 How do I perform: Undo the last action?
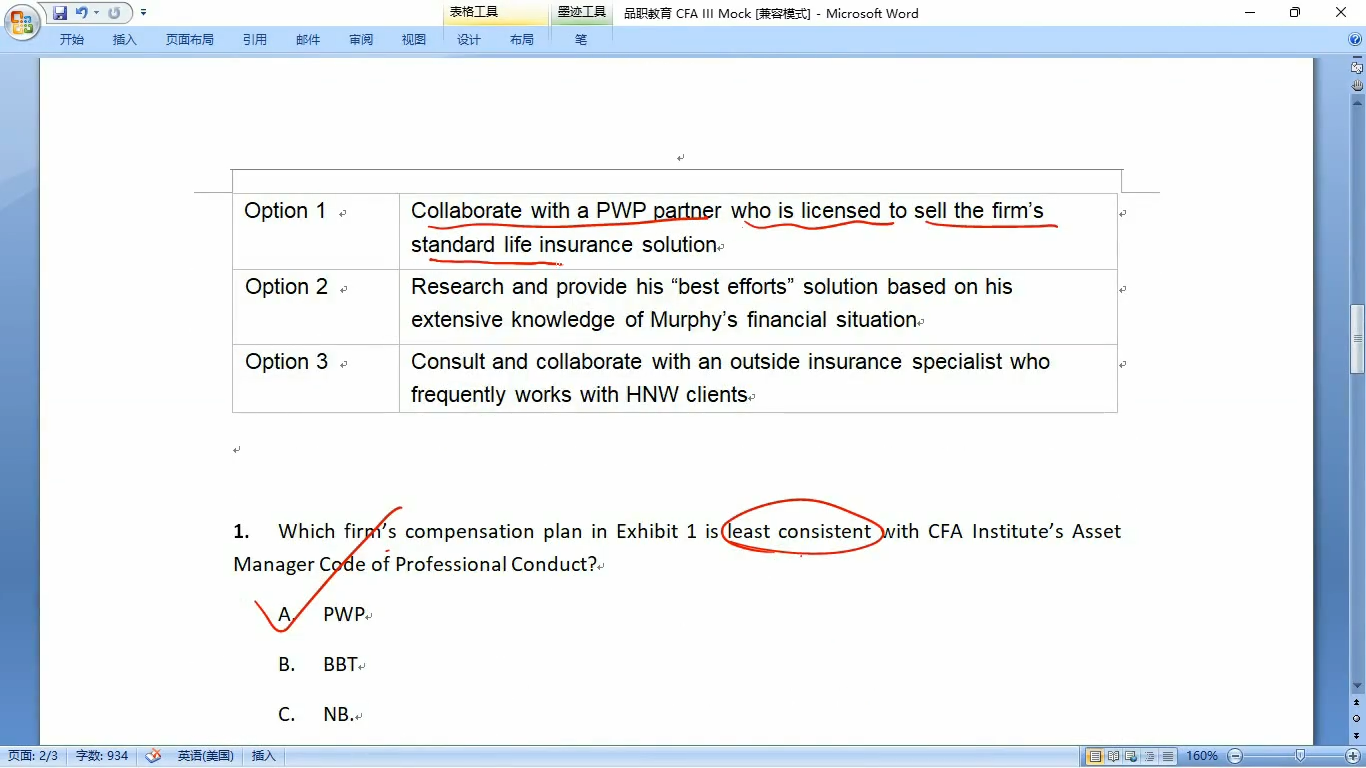82,13
